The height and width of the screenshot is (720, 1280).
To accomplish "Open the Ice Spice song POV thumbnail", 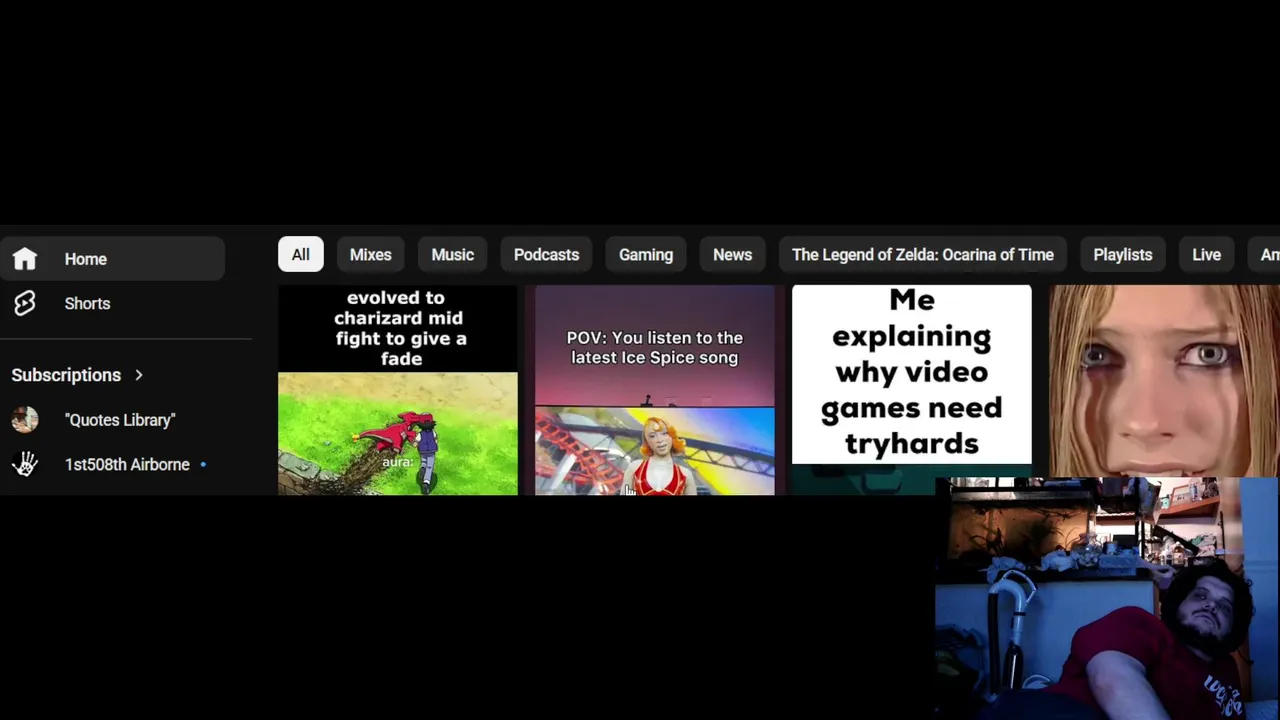I will tap(655, 390).
